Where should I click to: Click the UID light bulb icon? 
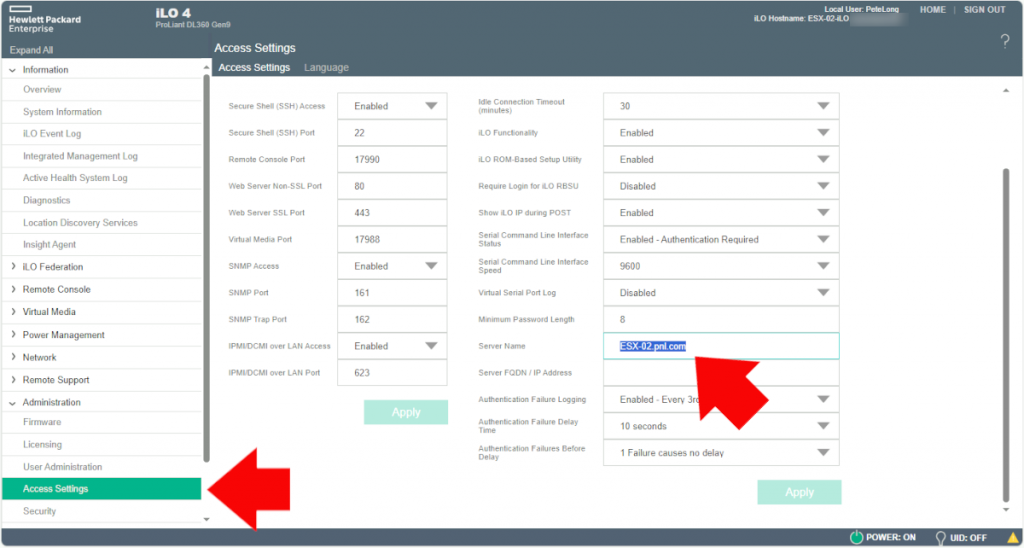940,537
